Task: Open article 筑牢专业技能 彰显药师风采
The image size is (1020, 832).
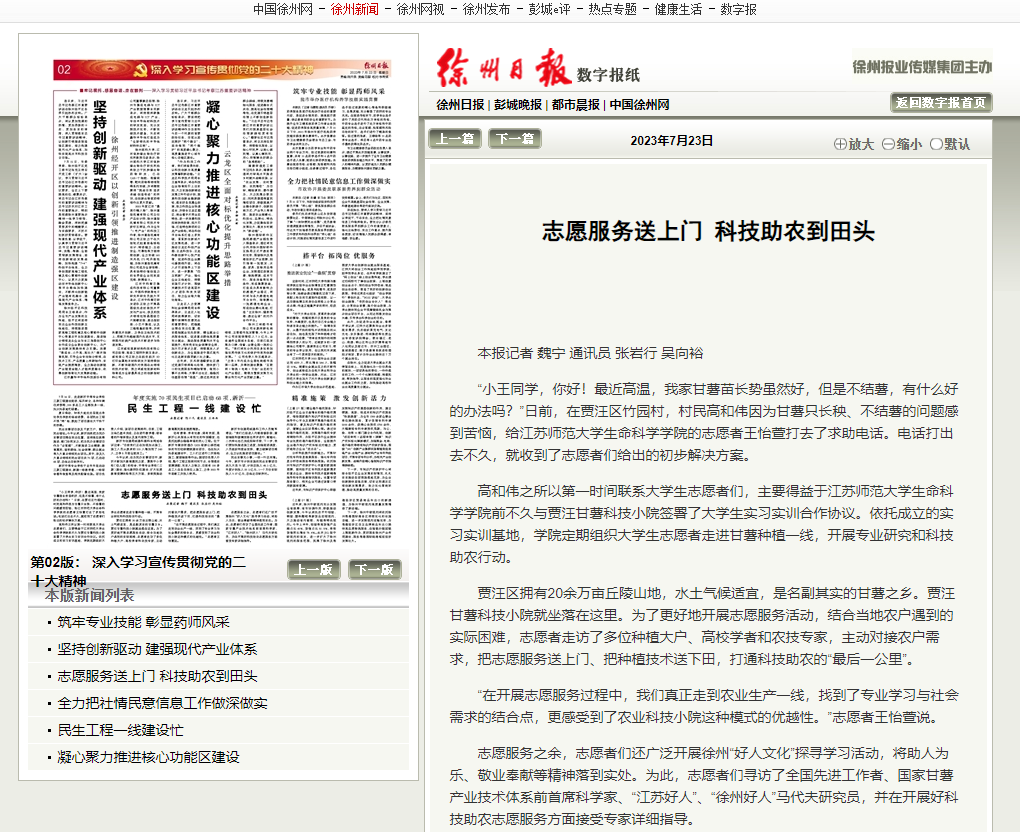Action: (x=143, y=622)
